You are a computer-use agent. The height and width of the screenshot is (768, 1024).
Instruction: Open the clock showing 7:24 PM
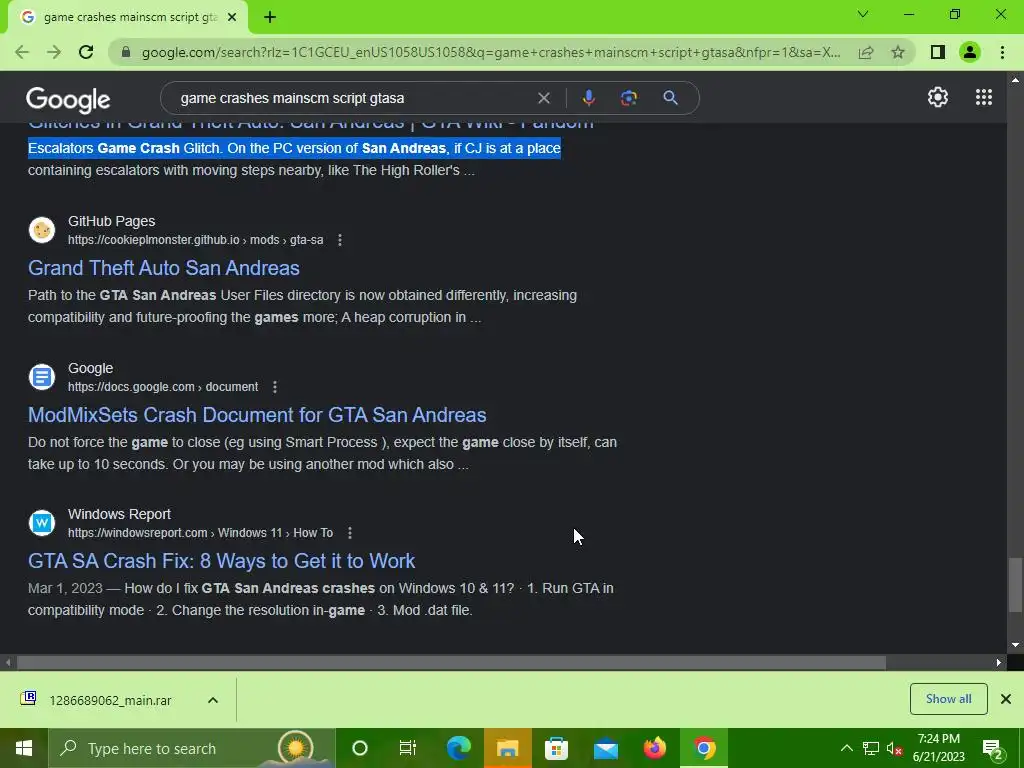click(x=938, y=748)
